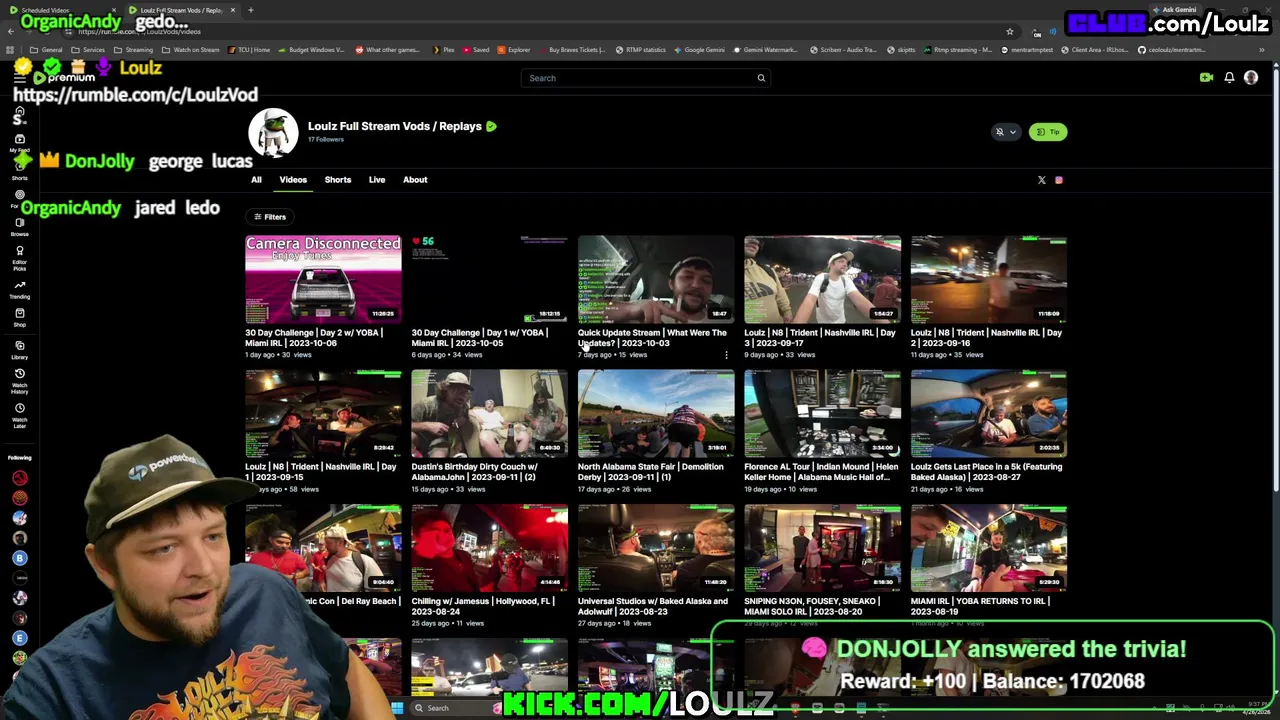The width and height of the screenshot is (1280, 720).
Task: Open Loulz Gets Last Place 5k thumbnail
Action: click(989, 413)
